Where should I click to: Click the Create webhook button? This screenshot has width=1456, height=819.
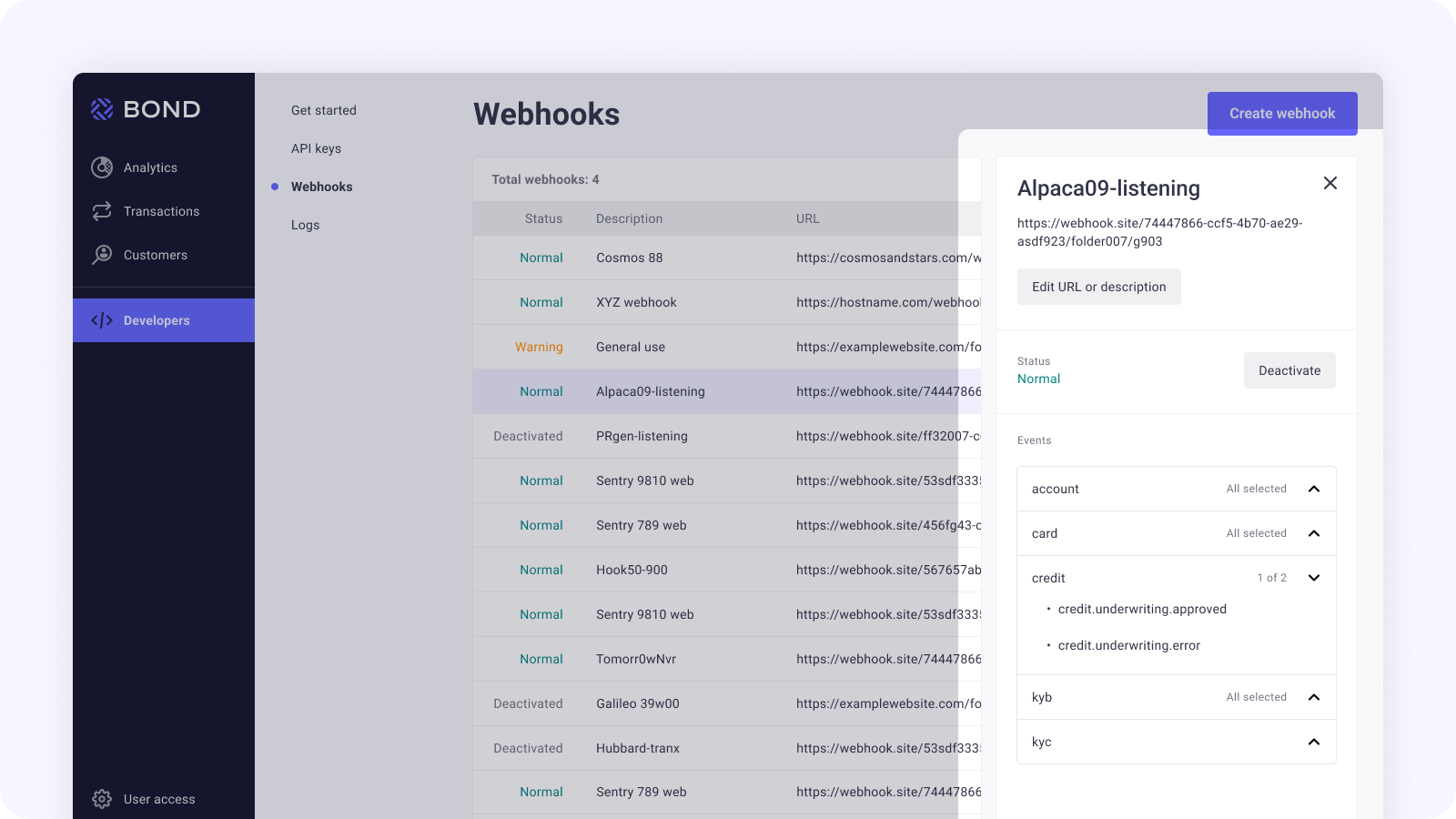[1282, 114]
